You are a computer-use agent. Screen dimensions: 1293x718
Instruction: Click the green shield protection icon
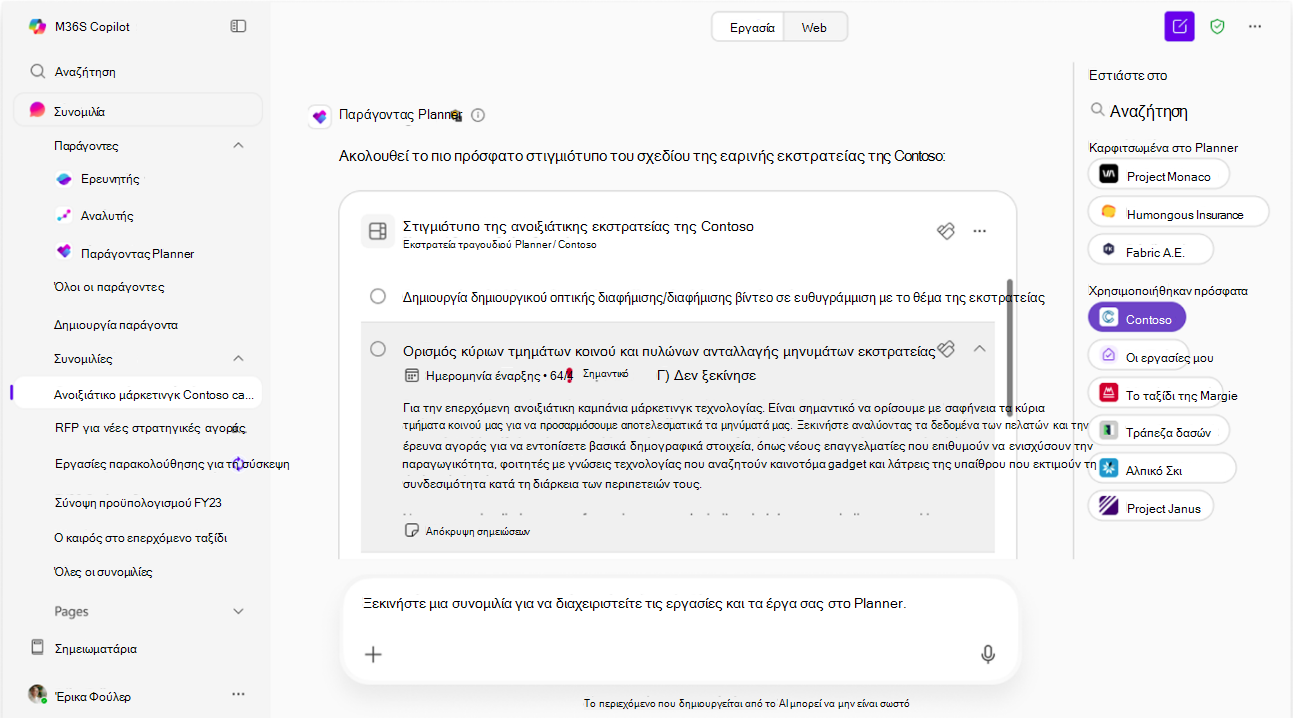click(1217, 27)
